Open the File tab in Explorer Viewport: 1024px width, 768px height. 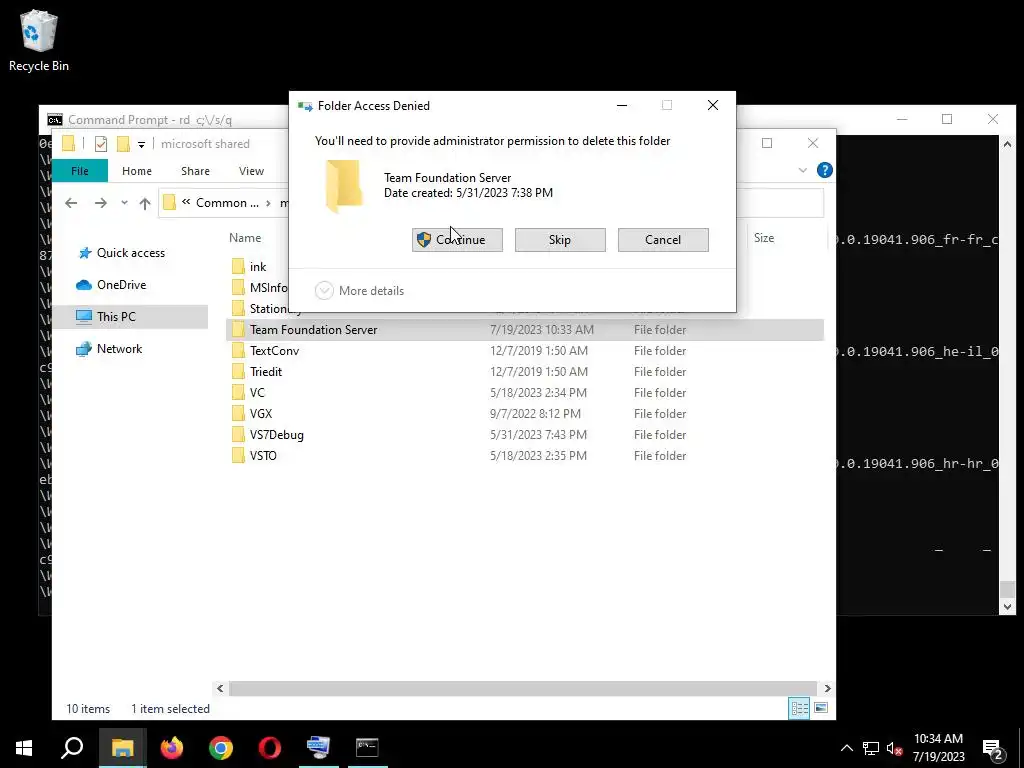(x=80, y=171)
